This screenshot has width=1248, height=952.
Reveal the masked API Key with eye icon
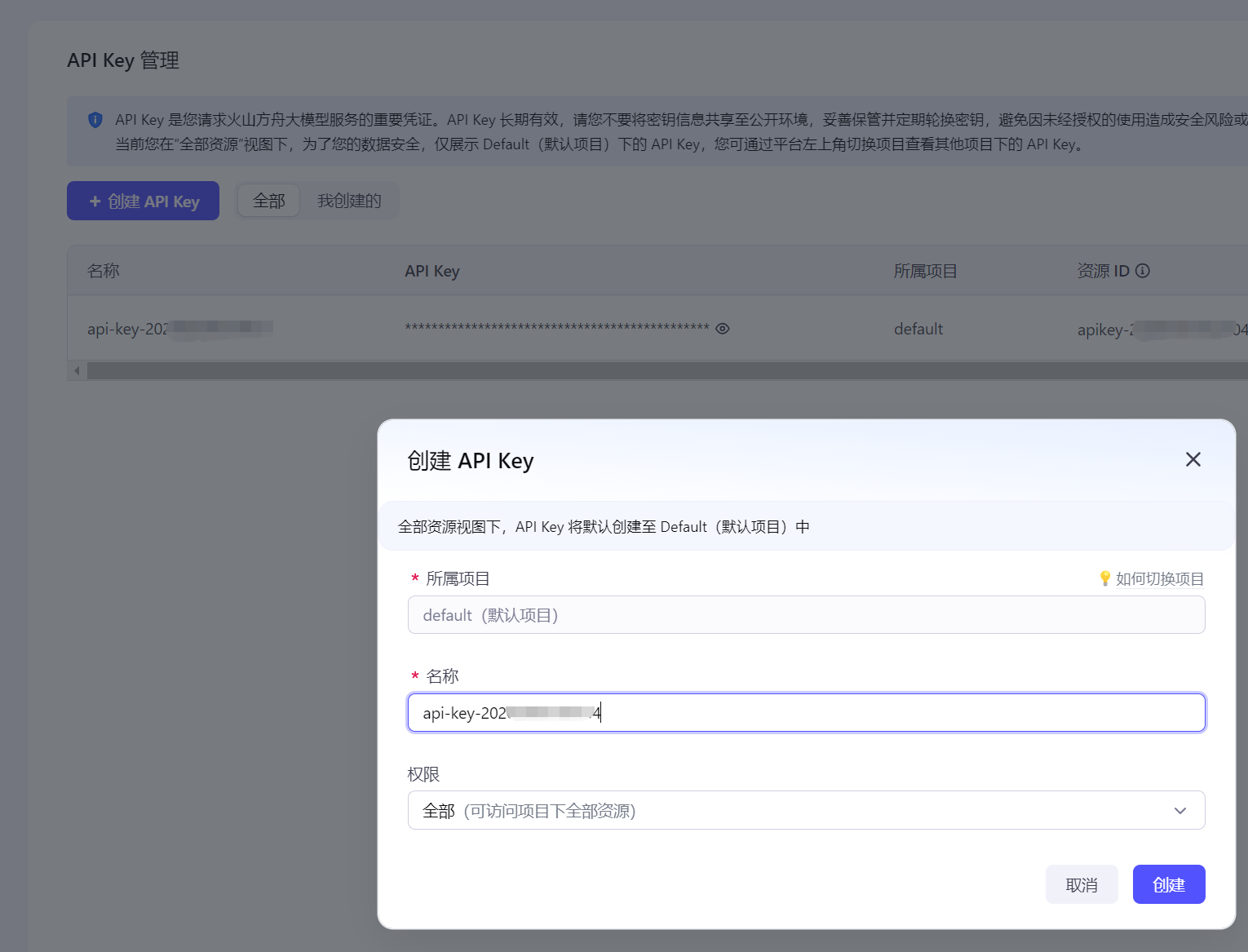(x=723, y=329)
